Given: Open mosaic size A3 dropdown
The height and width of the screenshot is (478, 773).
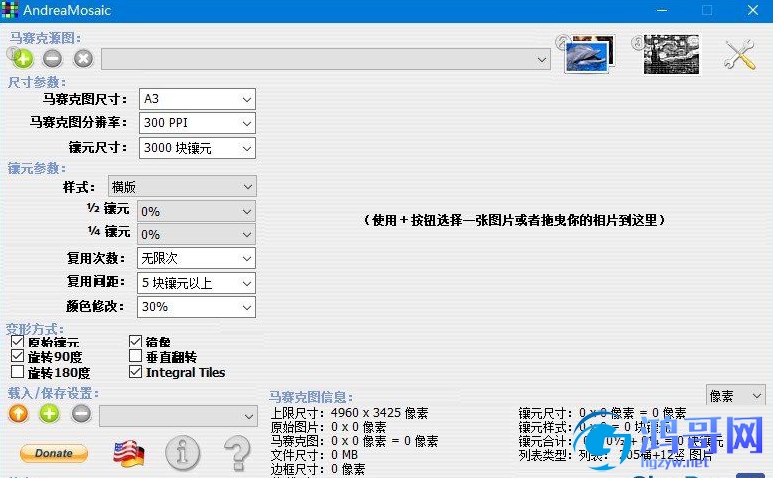Looking at the screenshot, I should click(x=197, y=99).
